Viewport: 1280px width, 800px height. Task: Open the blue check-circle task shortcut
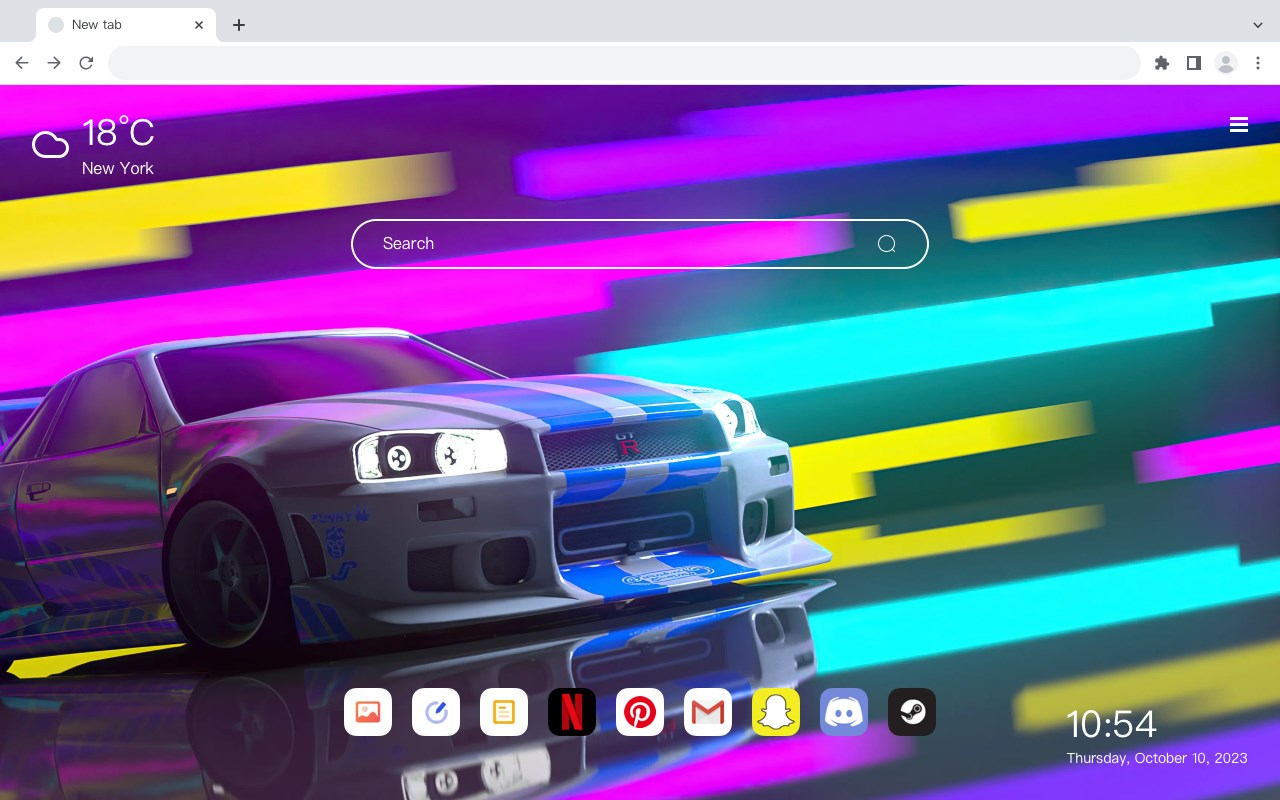(x=436, y=712)
